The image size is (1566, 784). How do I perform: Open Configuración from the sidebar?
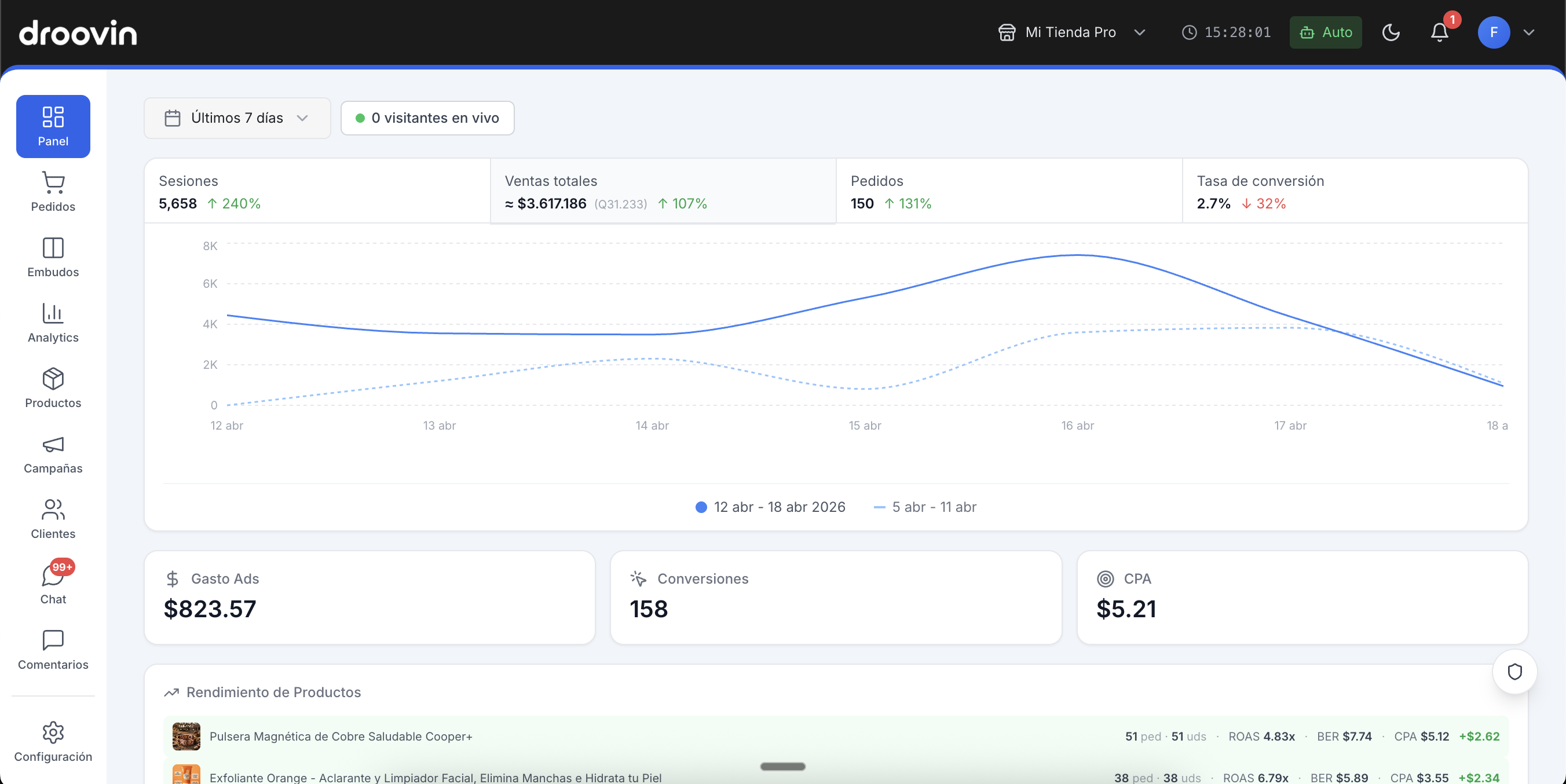[x=53, y=743]
